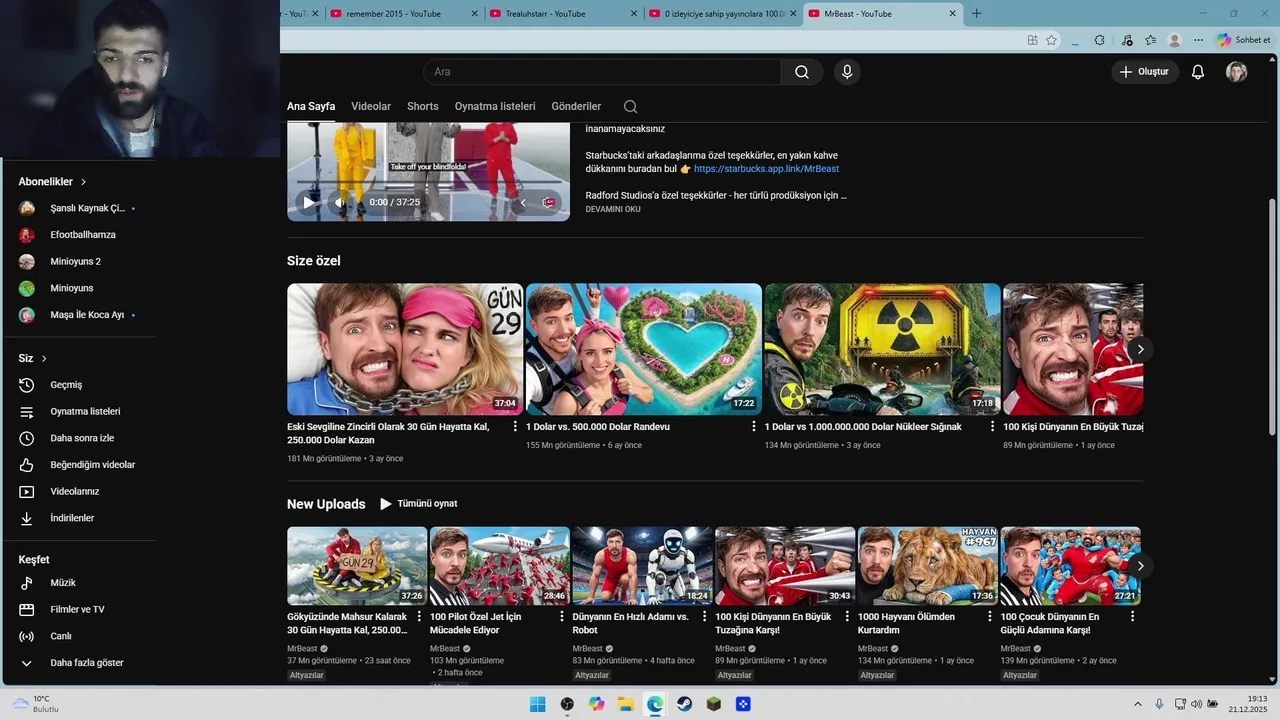The width and height of the screenshot is (1280, 720).
Task: Open Copilot Sohbet et button in Edge
Action: point(1243,40)
